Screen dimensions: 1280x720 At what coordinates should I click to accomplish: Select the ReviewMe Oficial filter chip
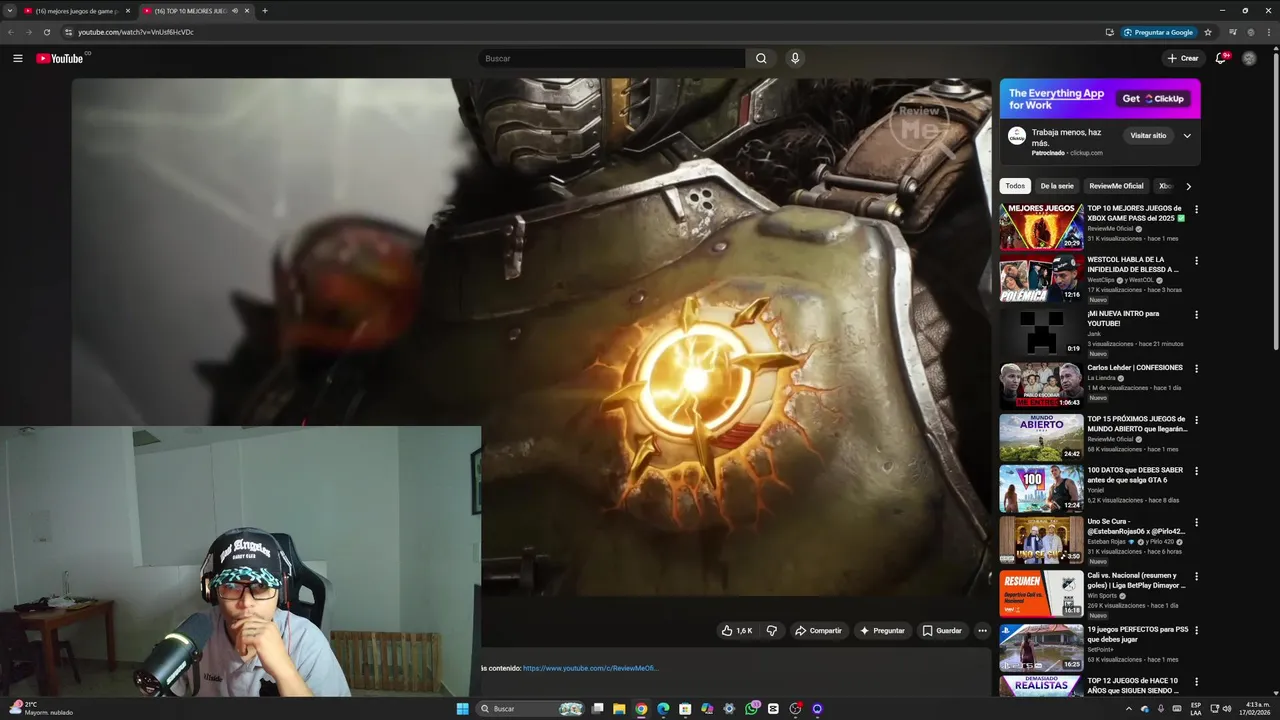[x=1116, y=186]
